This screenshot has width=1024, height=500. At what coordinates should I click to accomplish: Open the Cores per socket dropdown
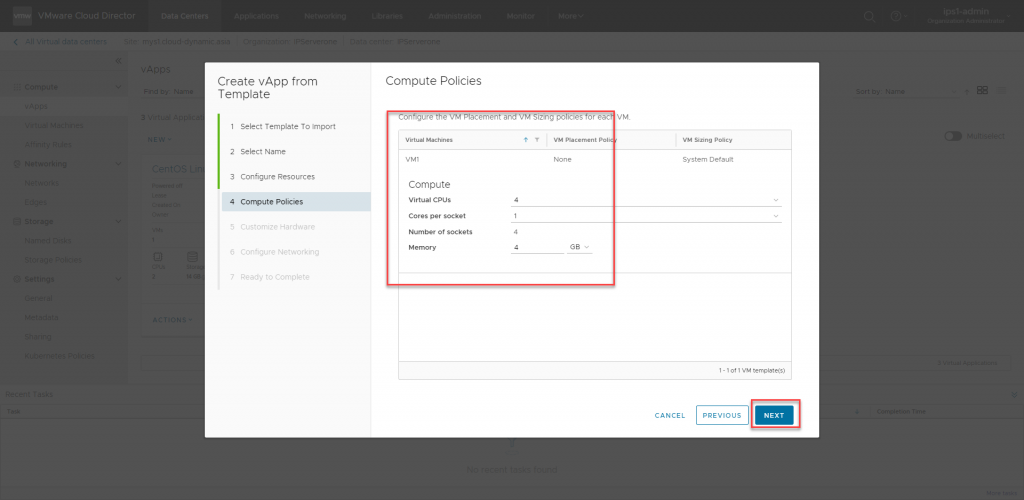point(645,216)
